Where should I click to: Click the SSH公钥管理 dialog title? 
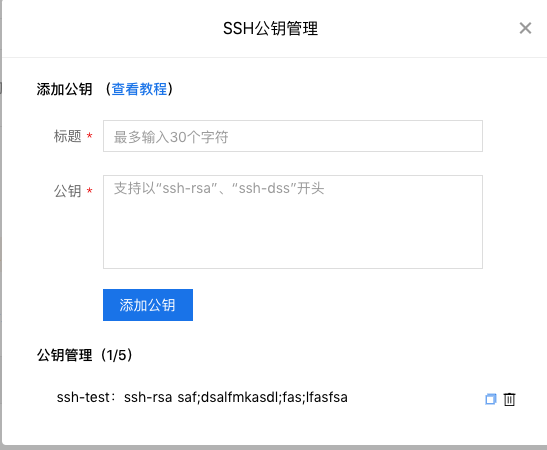click(x=271, y=28)
